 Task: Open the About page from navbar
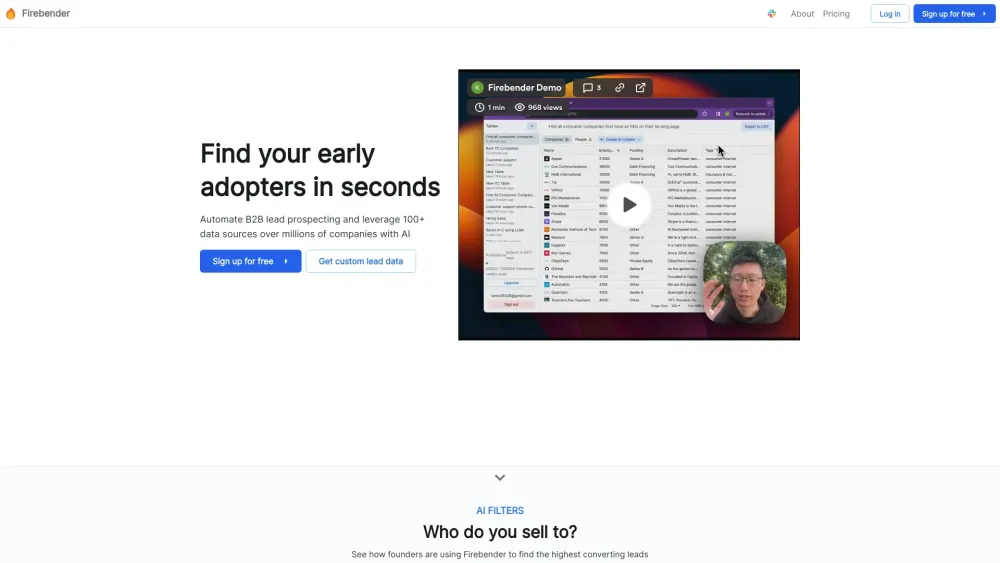[802, 14]
